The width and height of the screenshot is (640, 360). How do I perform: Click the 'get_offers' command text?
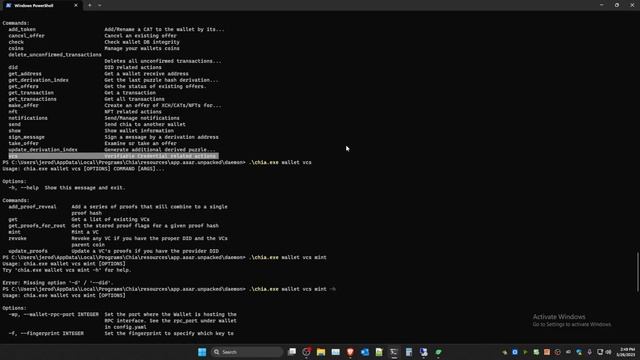click(23, 86)
